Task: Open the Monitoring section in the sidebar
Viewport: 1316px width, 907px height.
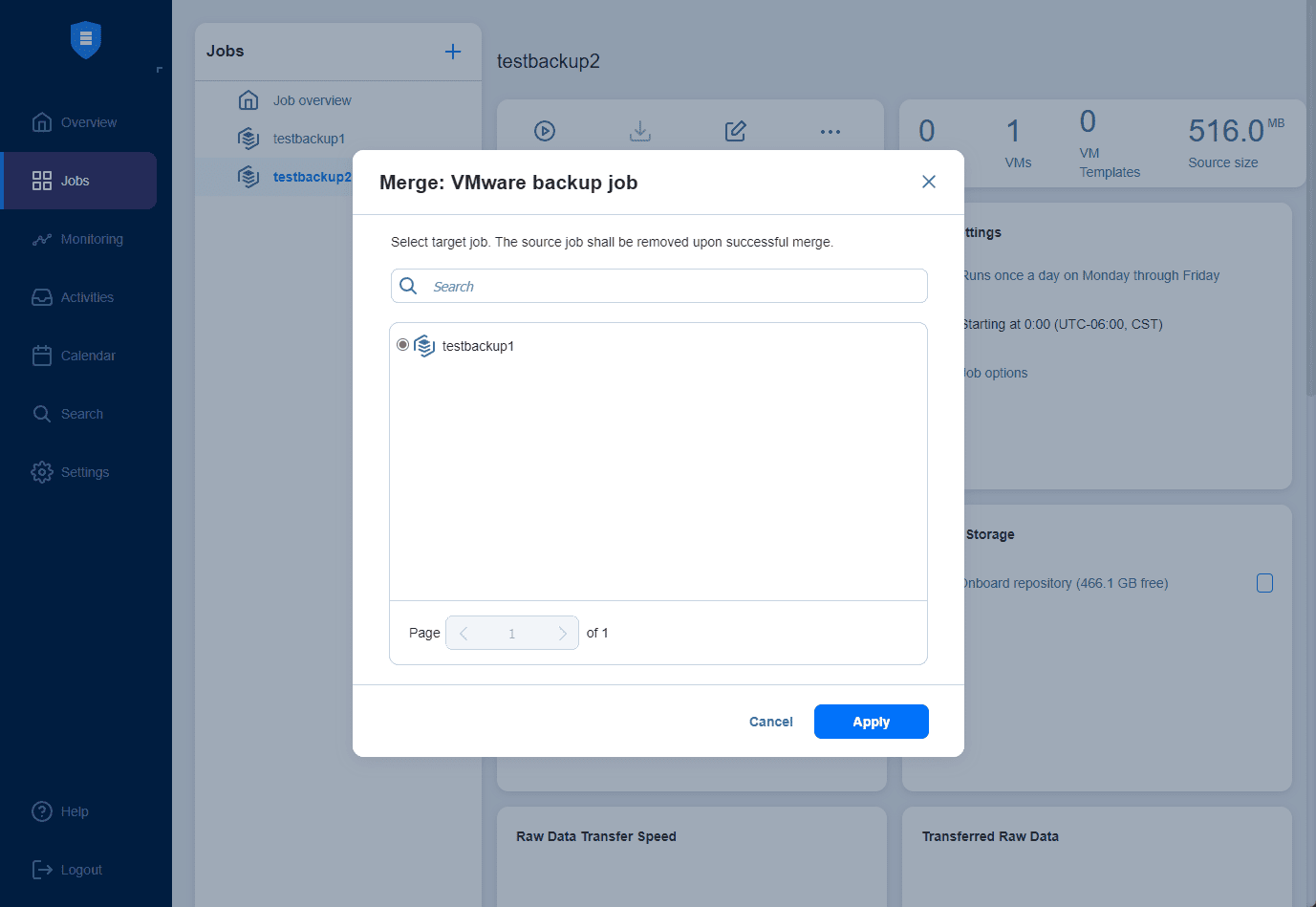Action: (x=91, y=239)
